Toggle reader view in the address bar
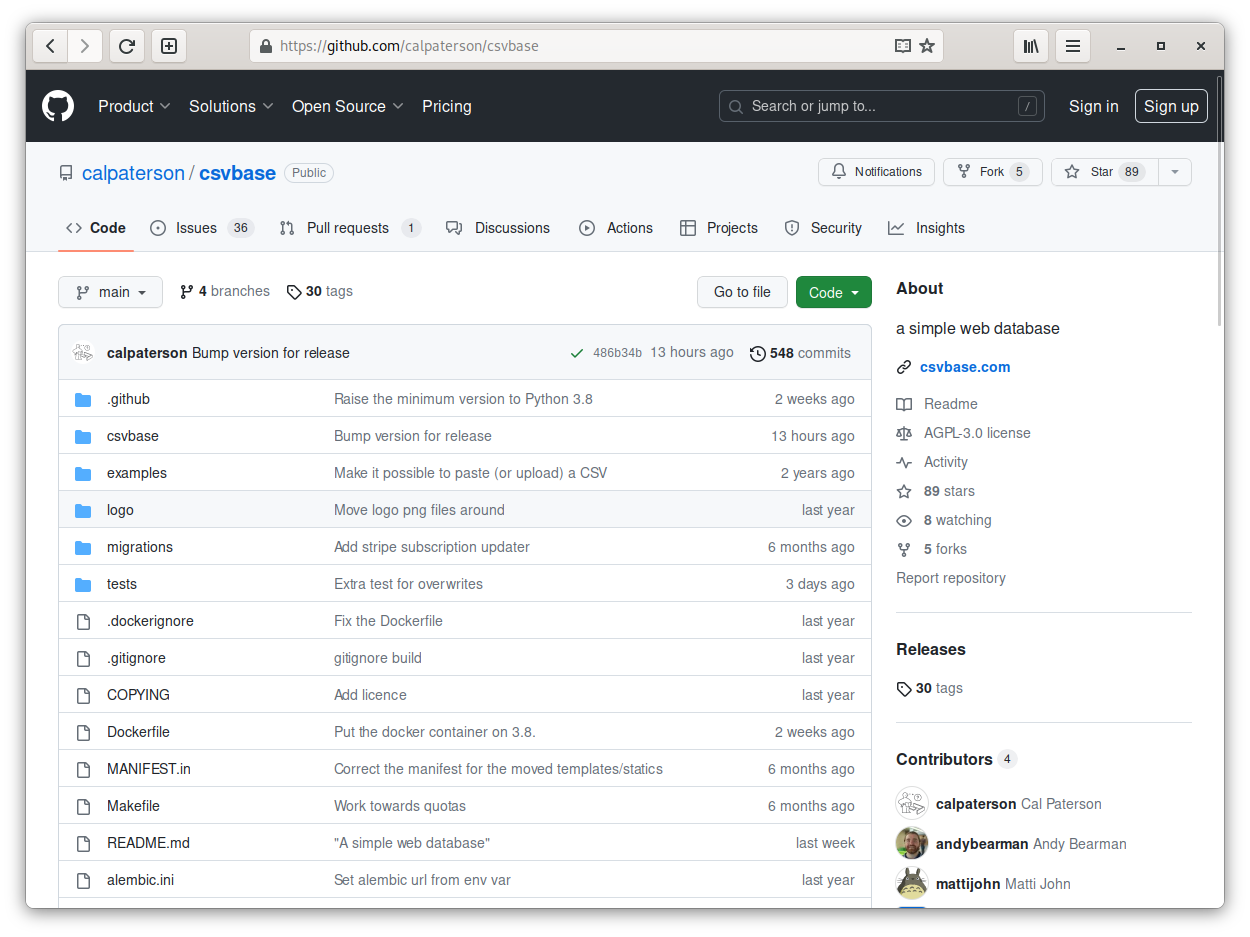 [902, 46]
